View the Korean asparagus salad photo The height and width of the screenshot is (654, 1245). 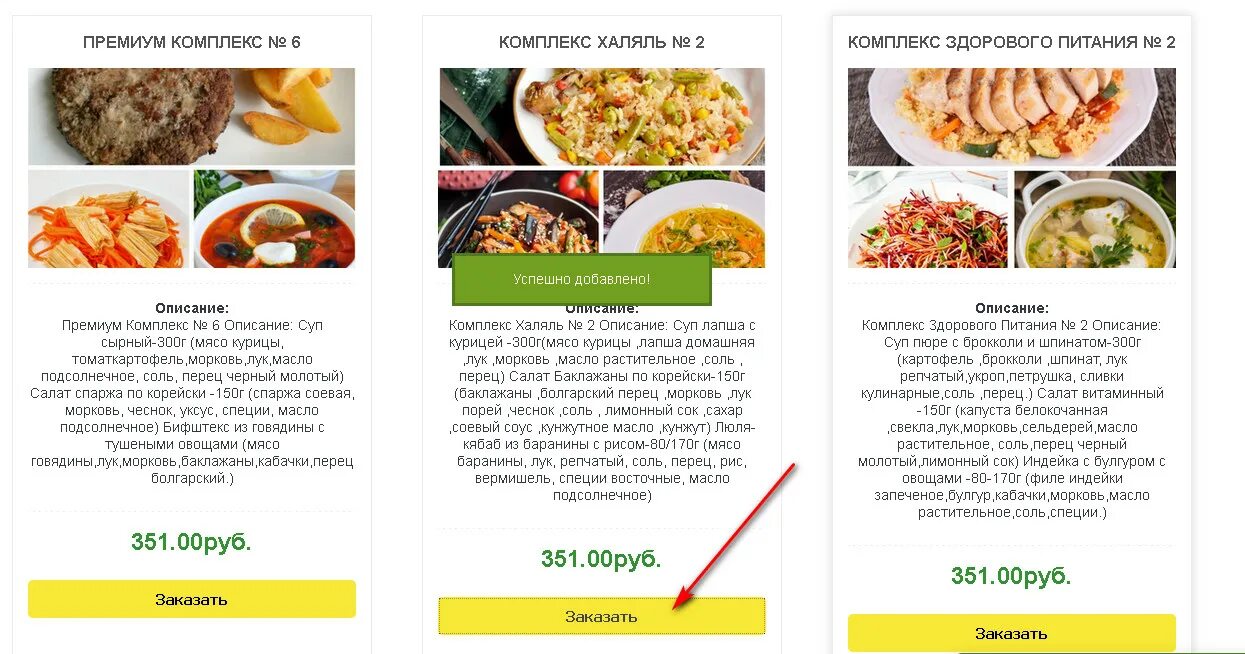pyautogui.click(x=108, y=219)
